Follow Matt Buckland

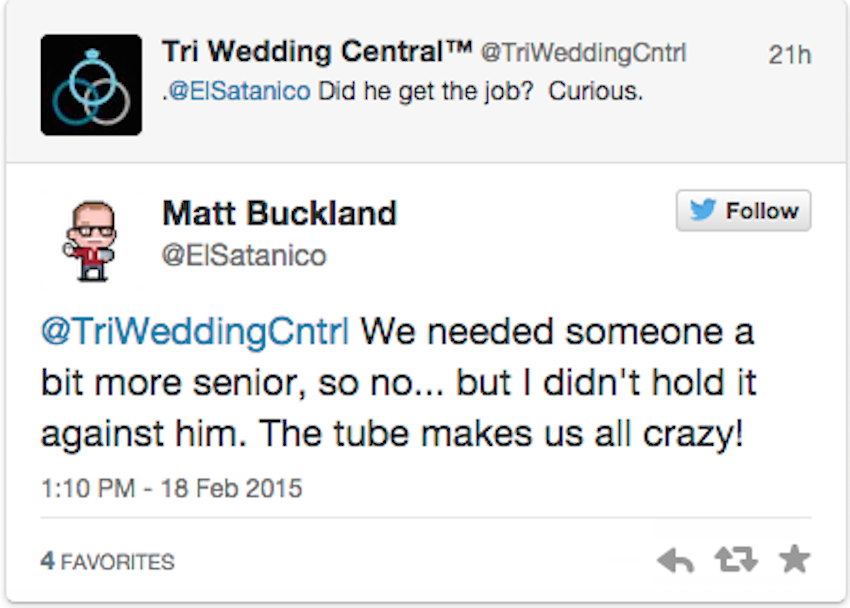[x=743, y=210]
